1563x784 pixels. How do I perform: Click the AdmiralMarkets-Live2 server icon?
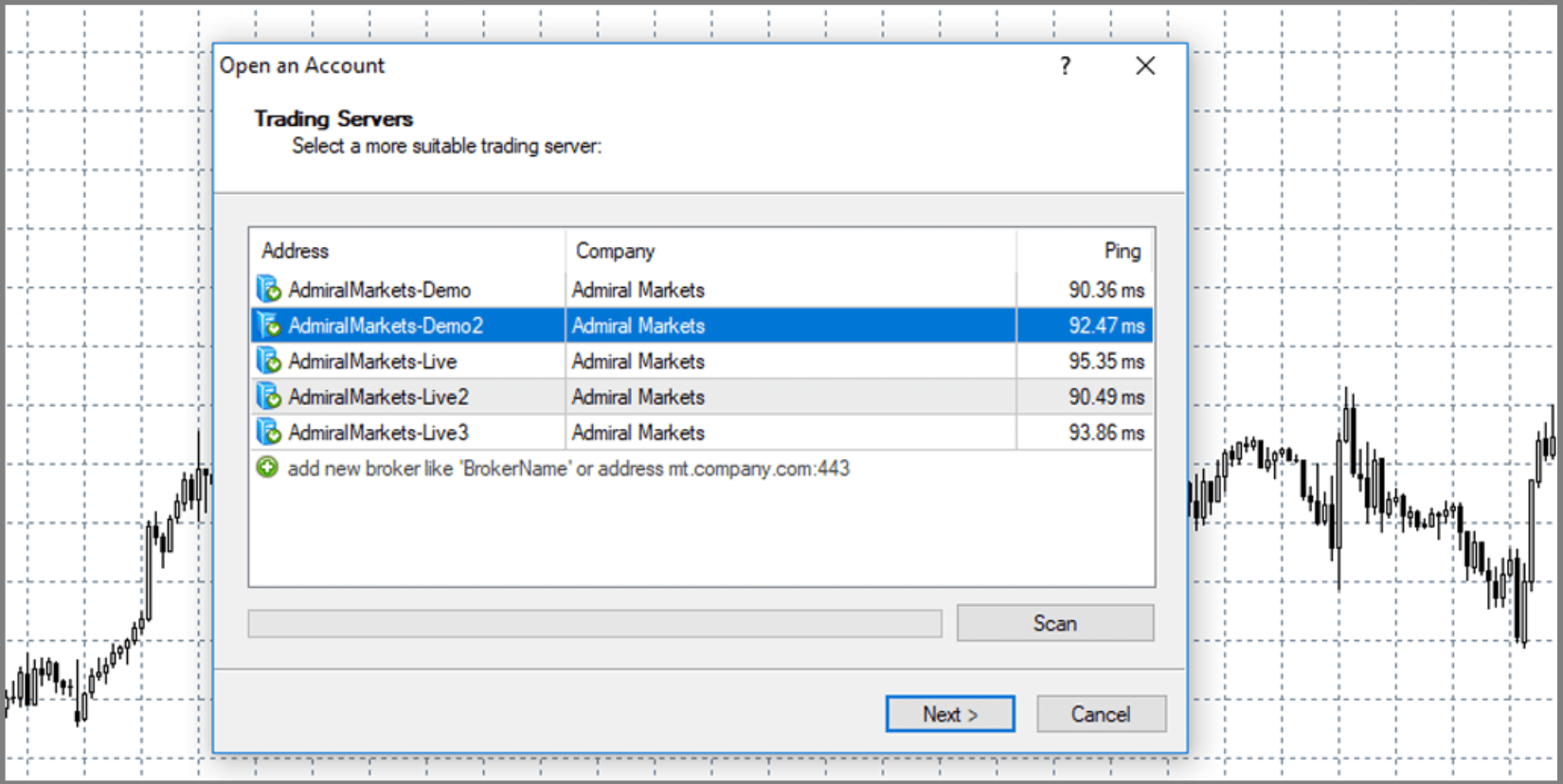269,397
